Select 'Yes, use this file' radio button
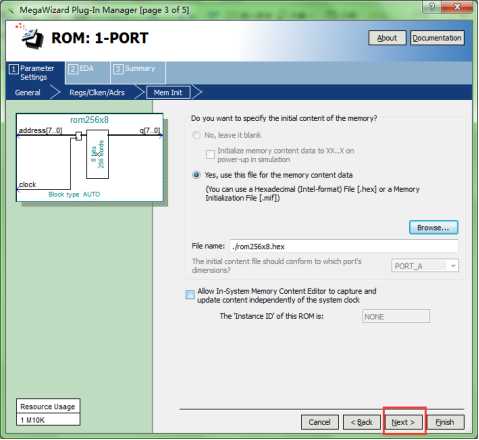Screen dimensions: 479x440 click(x=196, y=175)
